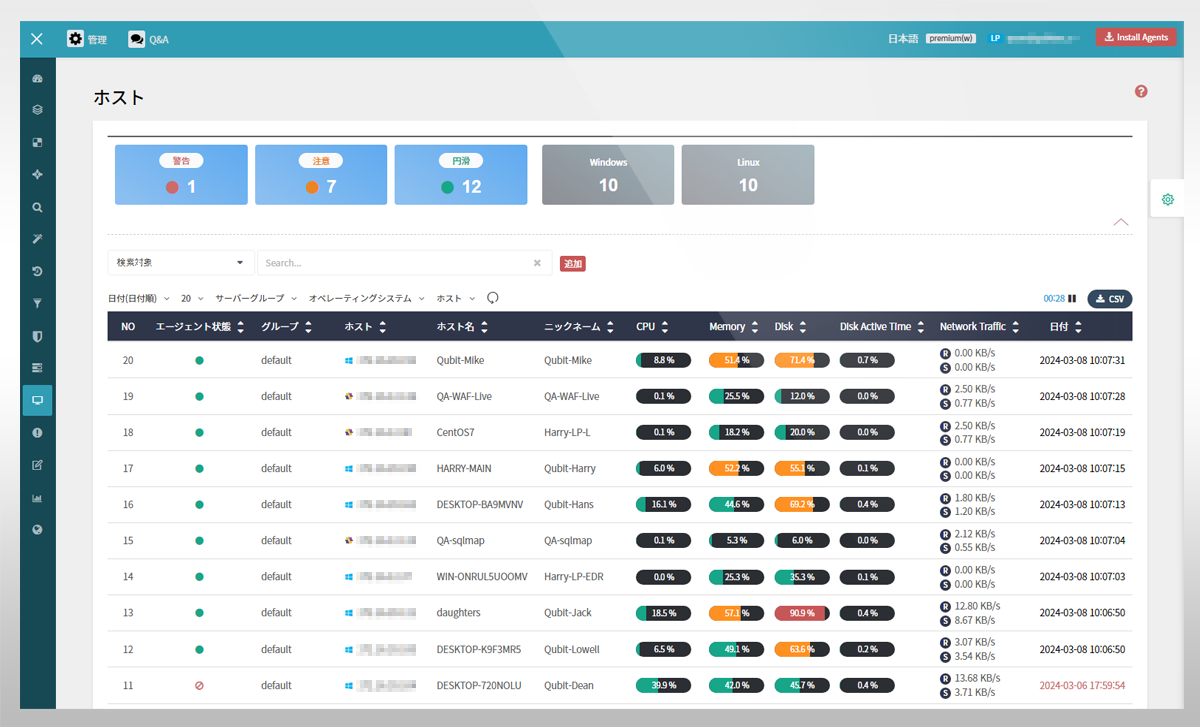This screenshot has width=1200, height=727.
Task: Open the 管理 menu in top bar
Action: (87, 39)
